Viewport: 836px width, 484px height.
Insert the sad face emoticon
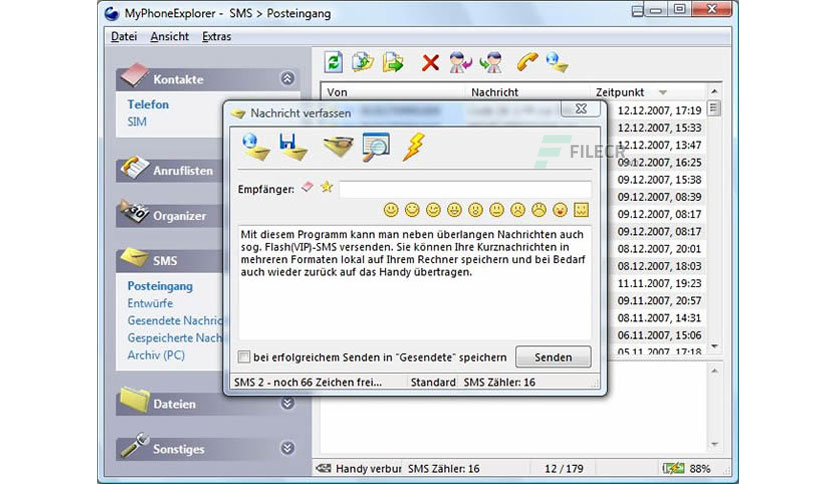(518, 210)
